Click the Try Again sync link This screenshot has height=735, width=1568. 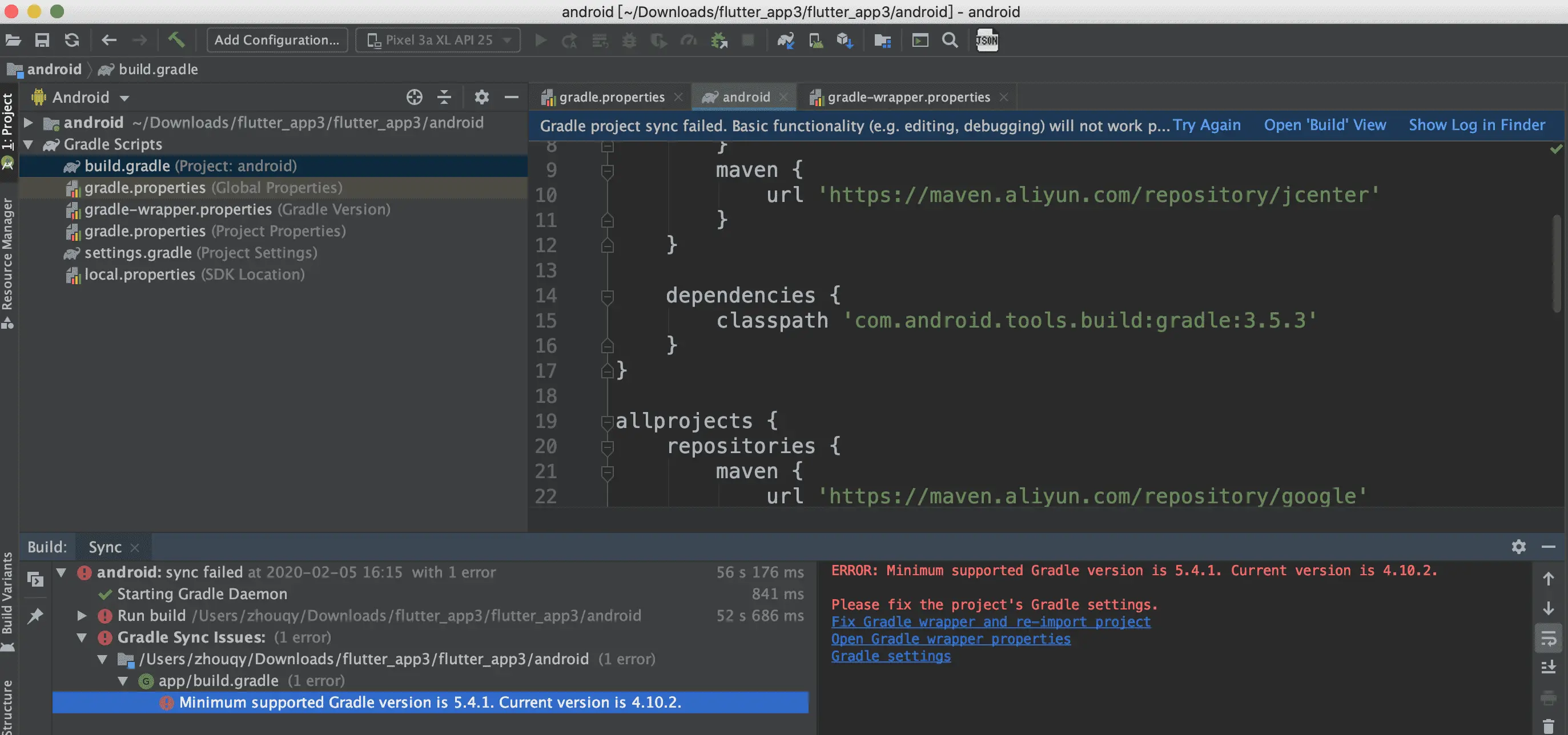tap(1206, 126)
